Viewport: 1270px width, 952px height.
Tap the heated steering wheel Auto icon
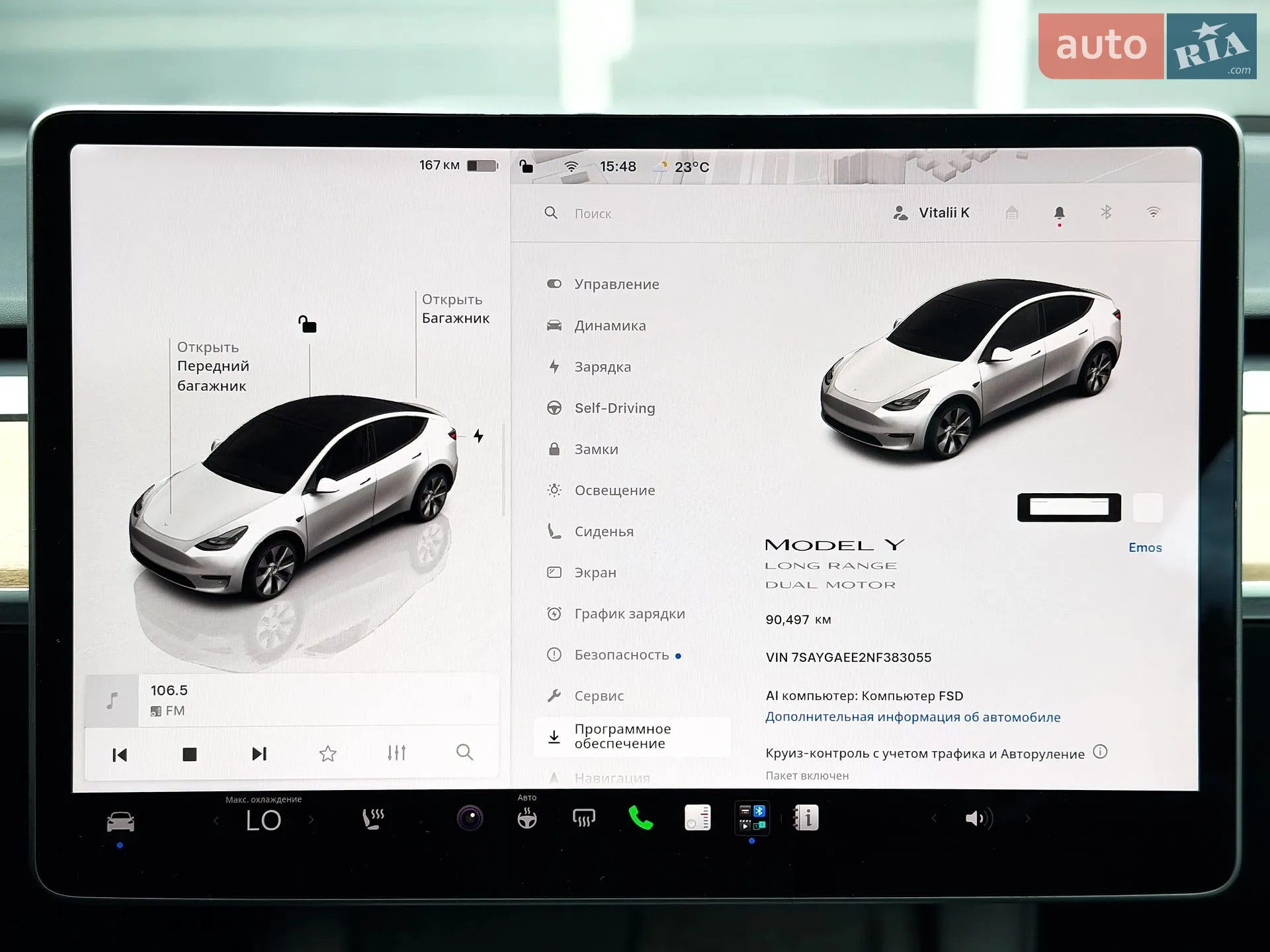click(x=527, y=819)
